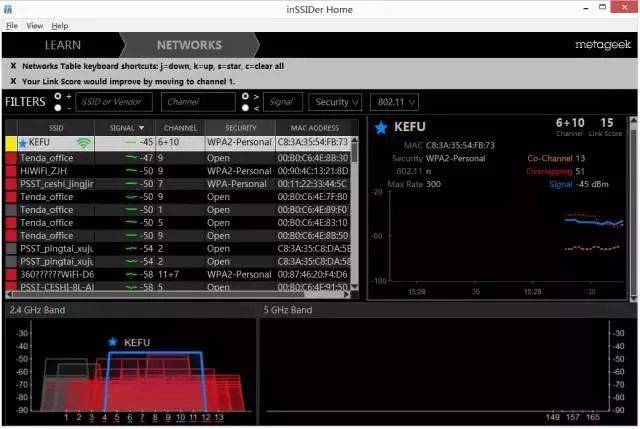
Task: Click channel 149 label on 5 GHz axis
Action: [552, 417]
